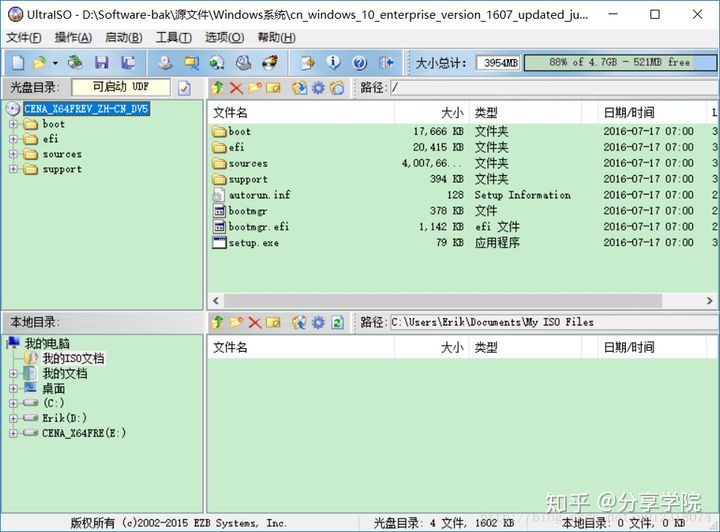720x532 pixels.
Task: Click the Extract icon in disc pane
Action: click(299, 87)
